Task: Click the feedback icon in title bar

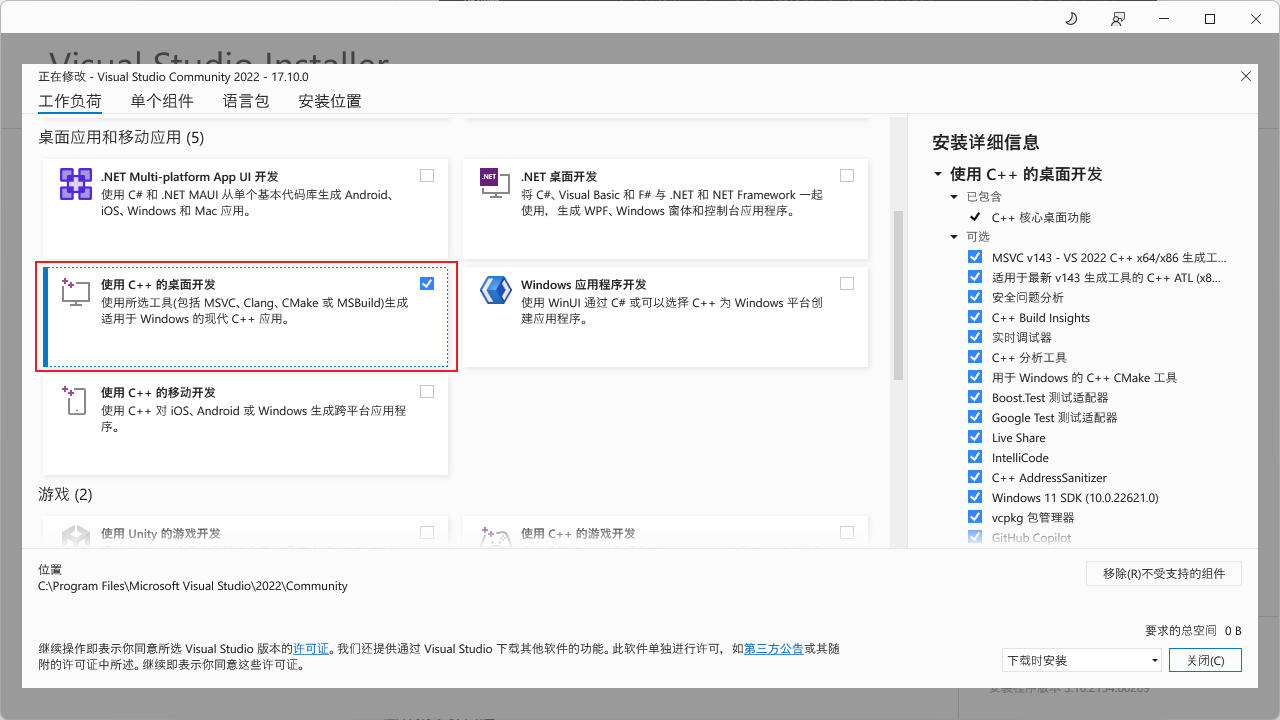Action: pyautogui.click(x=1117, y=19)
